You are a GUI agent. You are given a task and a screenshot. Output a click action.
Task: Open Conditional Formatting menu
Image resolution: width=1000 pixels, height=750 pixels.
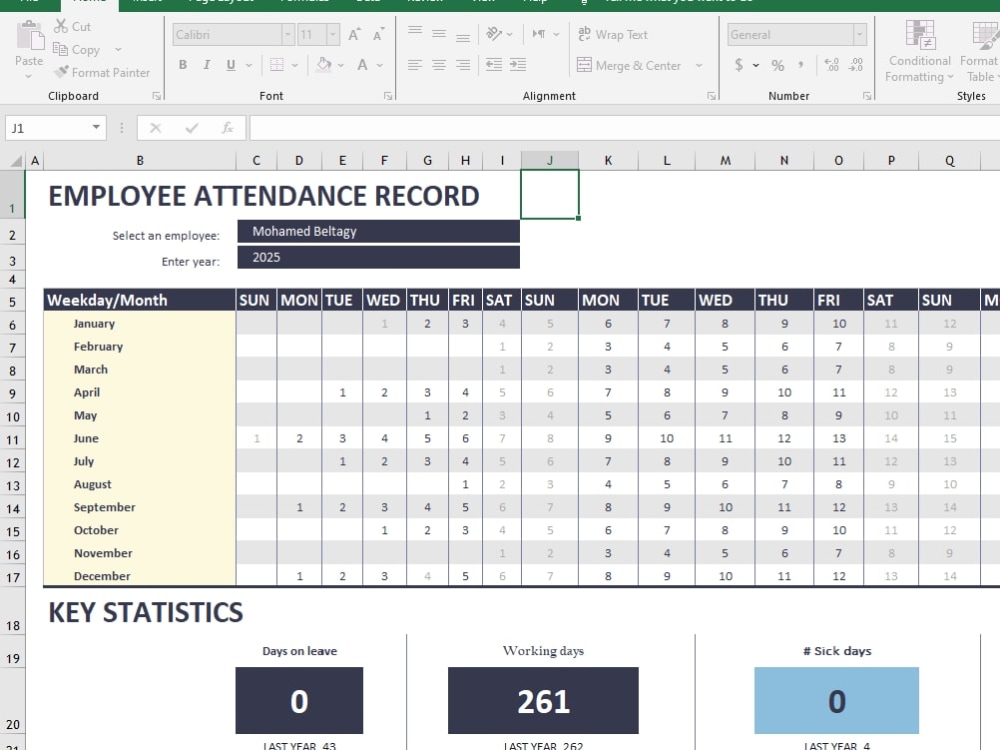(x=919, y=51)
